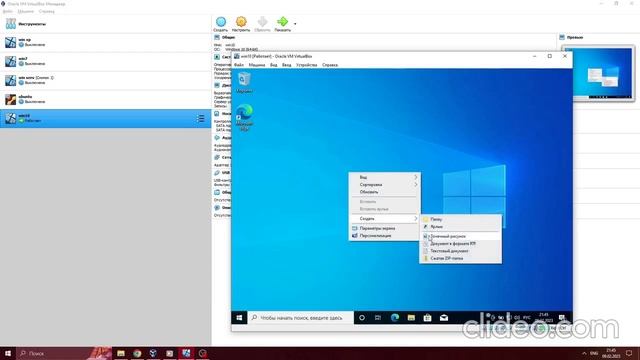This screenshot has height=360, width=640.
Task: Expand the Сортировка submenu in context menu
Action: (x=384, y=184)
